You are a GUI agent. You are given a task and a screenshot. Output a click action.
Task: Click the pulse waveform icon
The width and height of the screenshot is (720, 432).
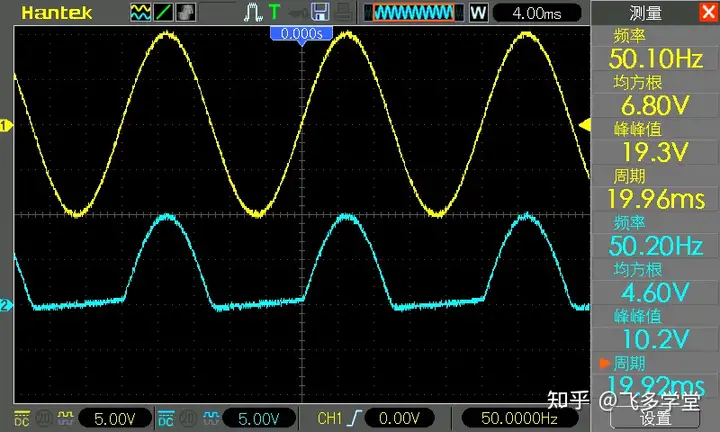(x=253, y=12)
